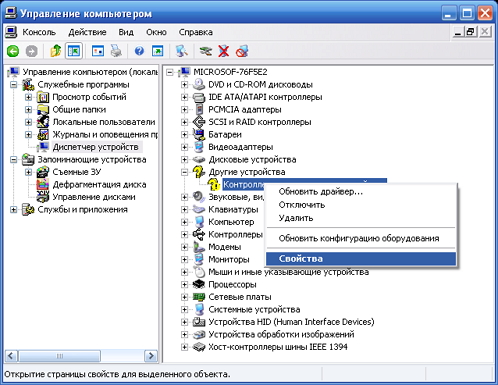The width and height of the screenshot is (498, 385).
Task: Select Хост-контроллеры шины IEEE 1394
Action: [278, 347]
